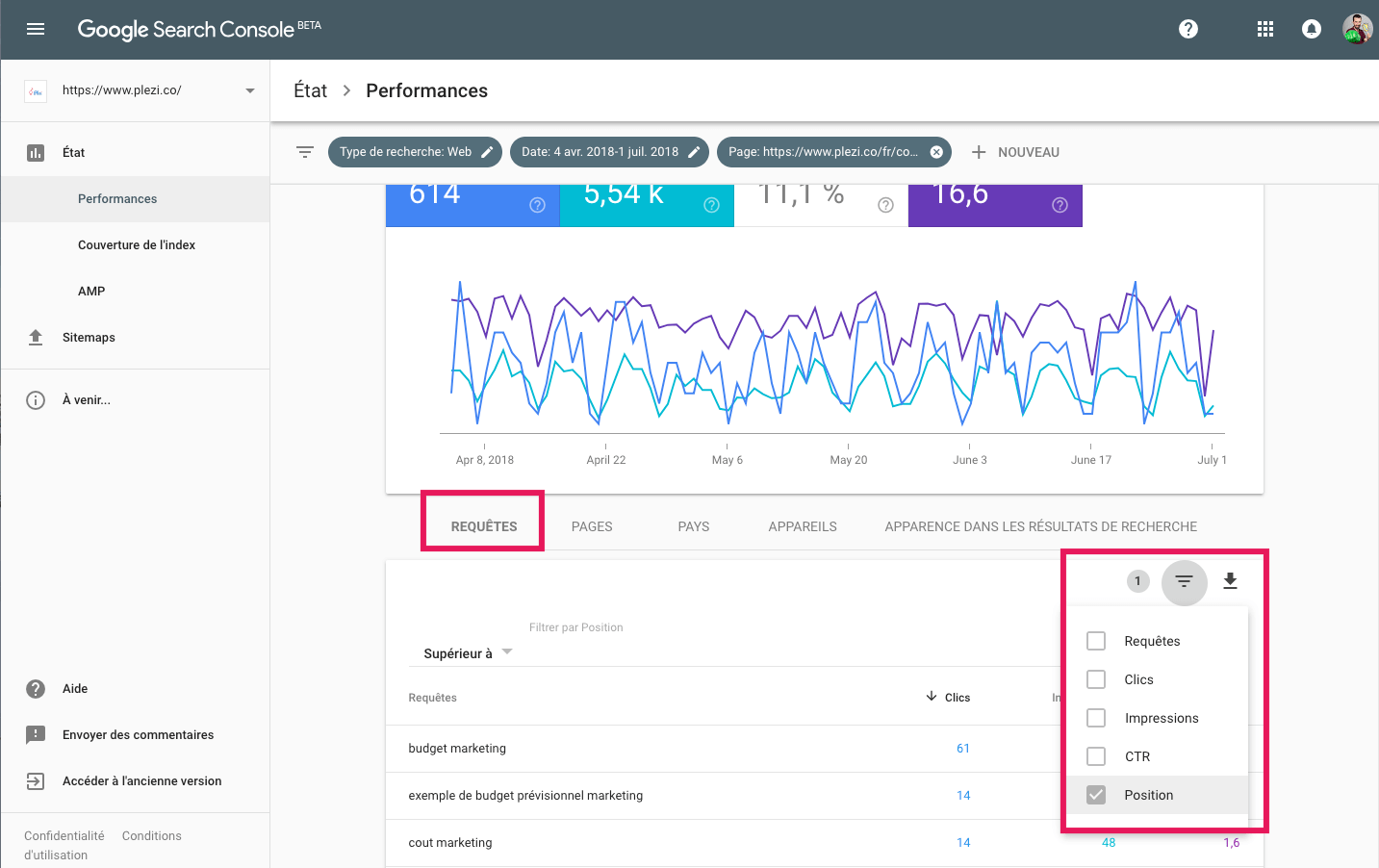Open the hamburger navigation menu
This screenshot has width=1379, height=868.
pyautogui.click(x=36, y=29)
